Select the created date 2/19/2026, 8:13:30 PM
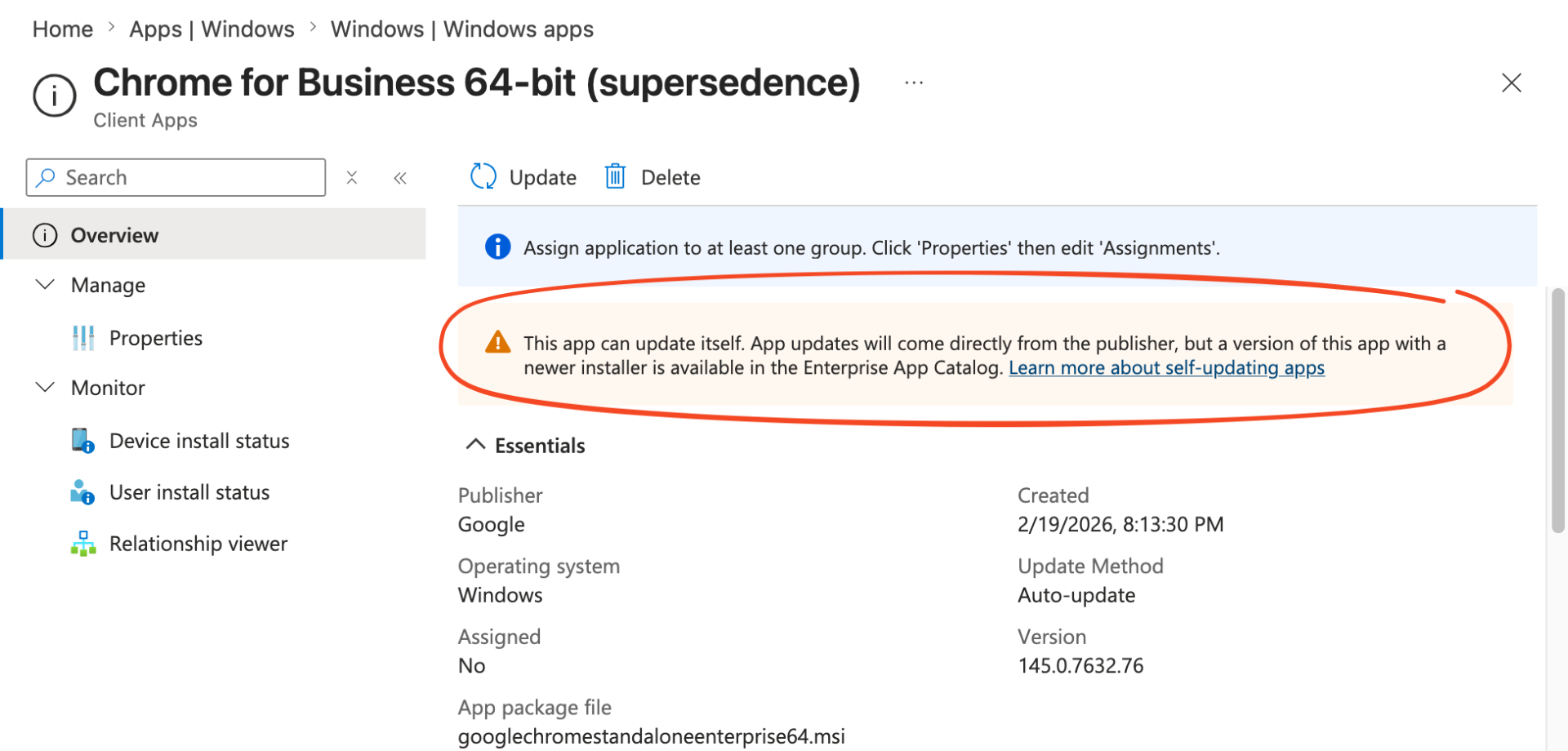 1120,524
